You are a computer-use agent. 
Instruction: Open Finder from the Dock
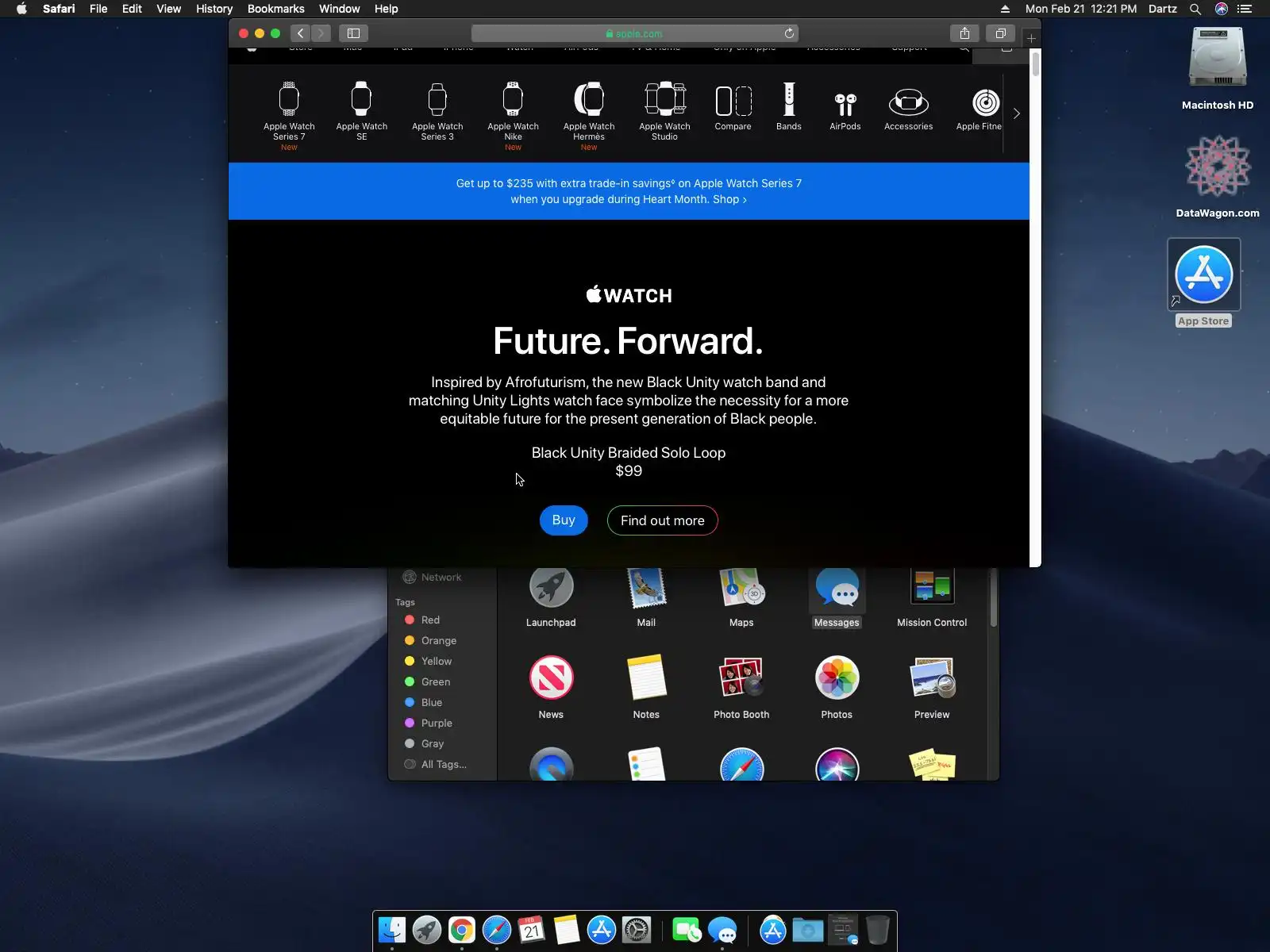(x=392, y=930)
